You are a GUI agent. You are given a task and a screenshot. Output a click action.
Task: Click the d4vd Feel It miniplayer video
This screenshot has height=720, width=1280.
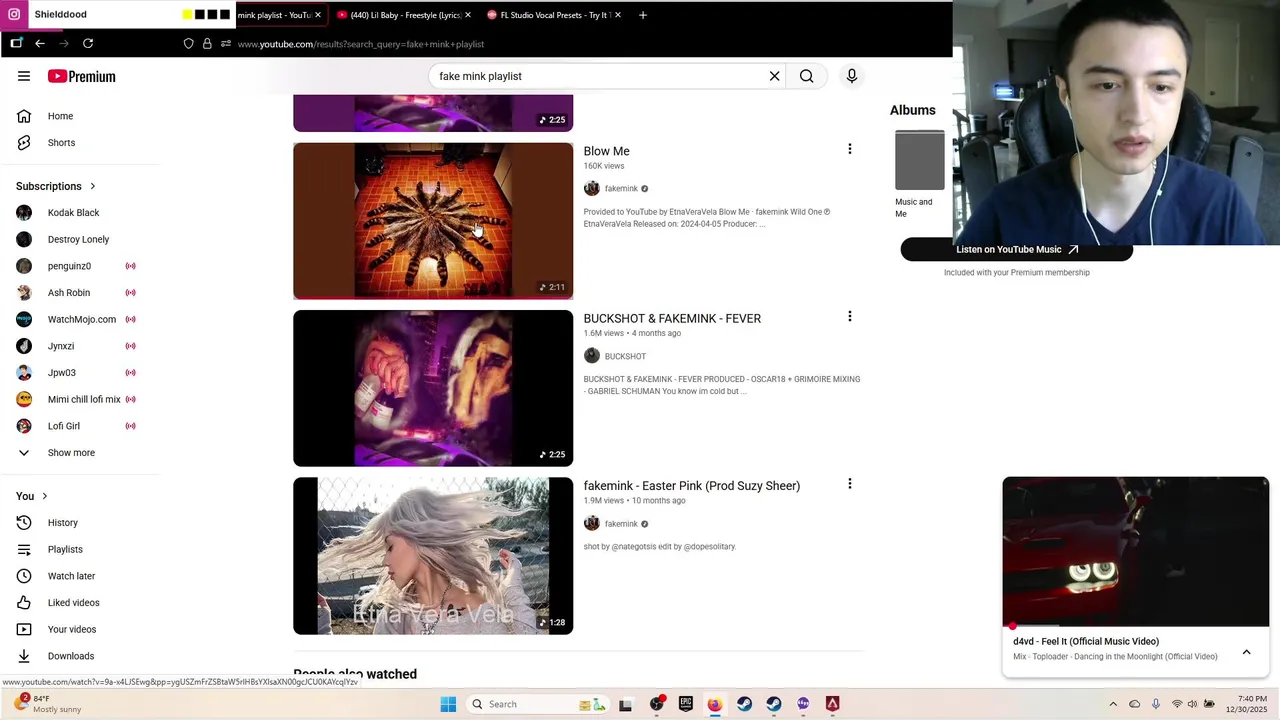click(x=1136, y=552)
